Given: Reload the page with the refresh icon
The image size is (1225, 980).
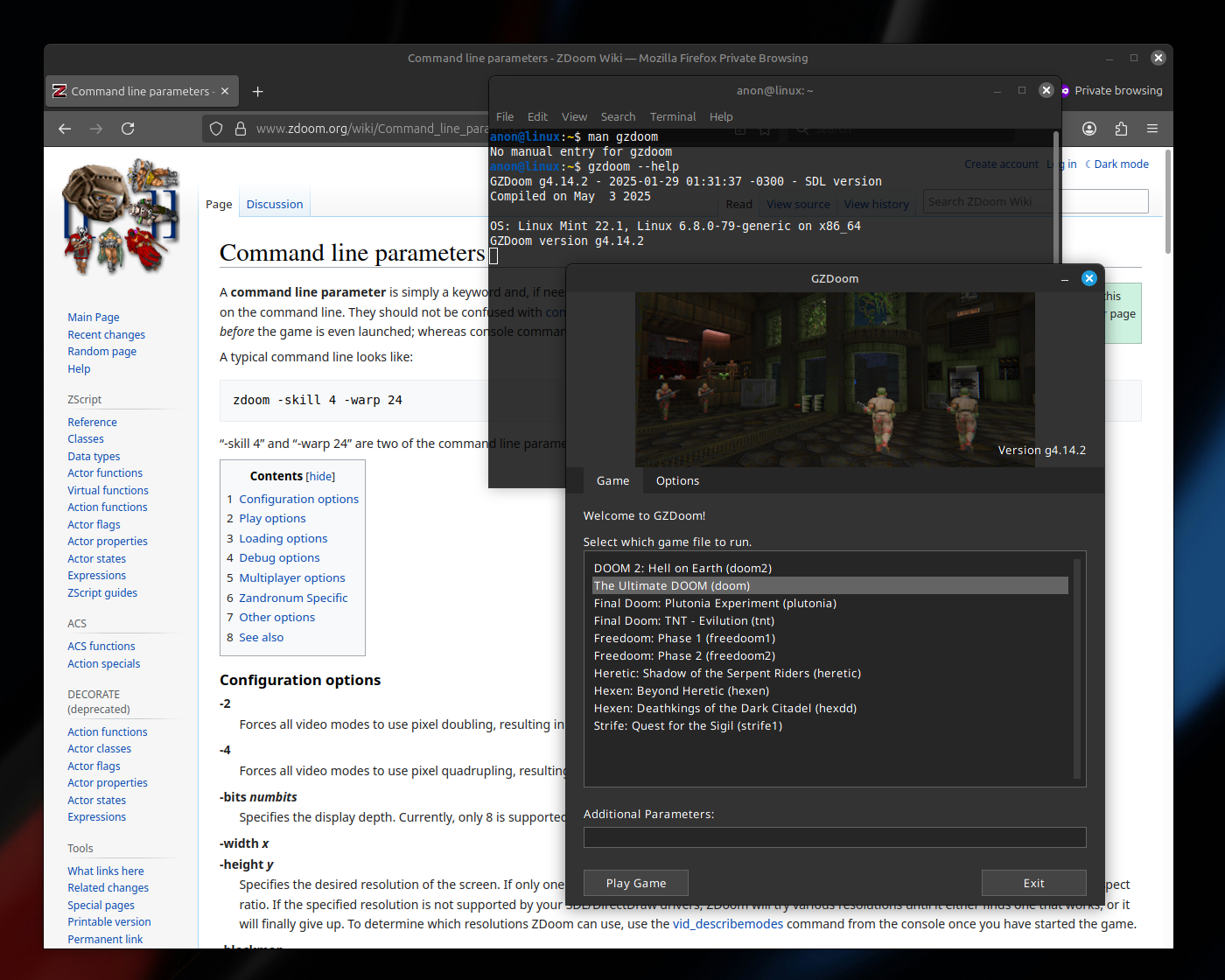Looking at the screenshot, I should coord(128,129).
